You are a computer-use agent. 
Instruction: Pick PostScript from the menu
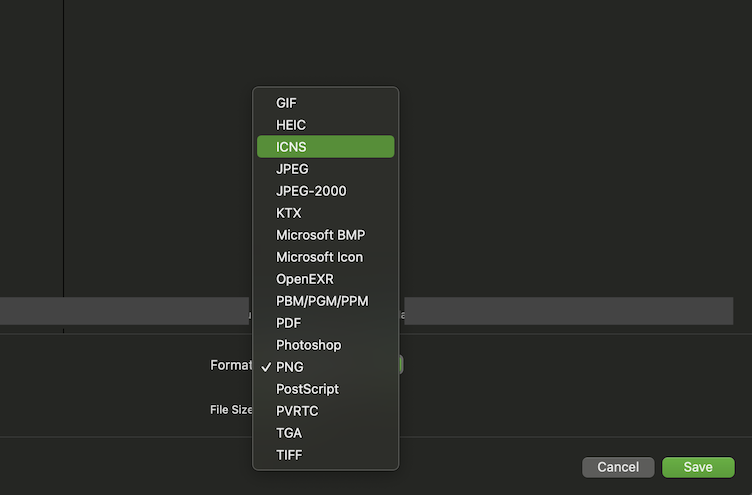(x=307, y=389)
